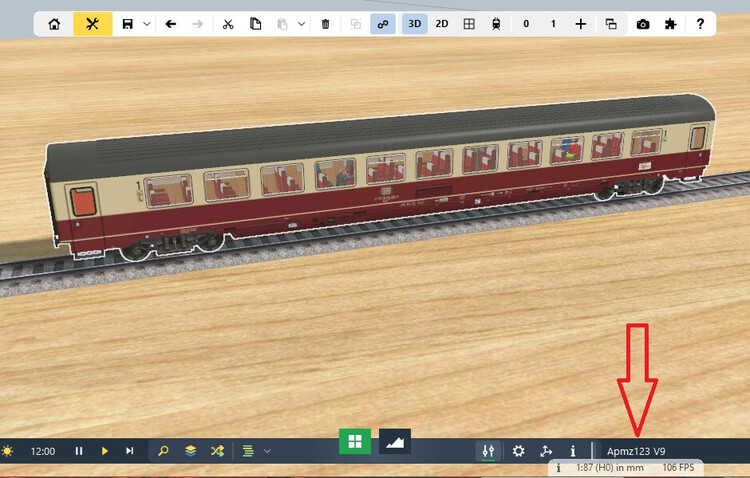Pause the simulation

coord(79,451)
